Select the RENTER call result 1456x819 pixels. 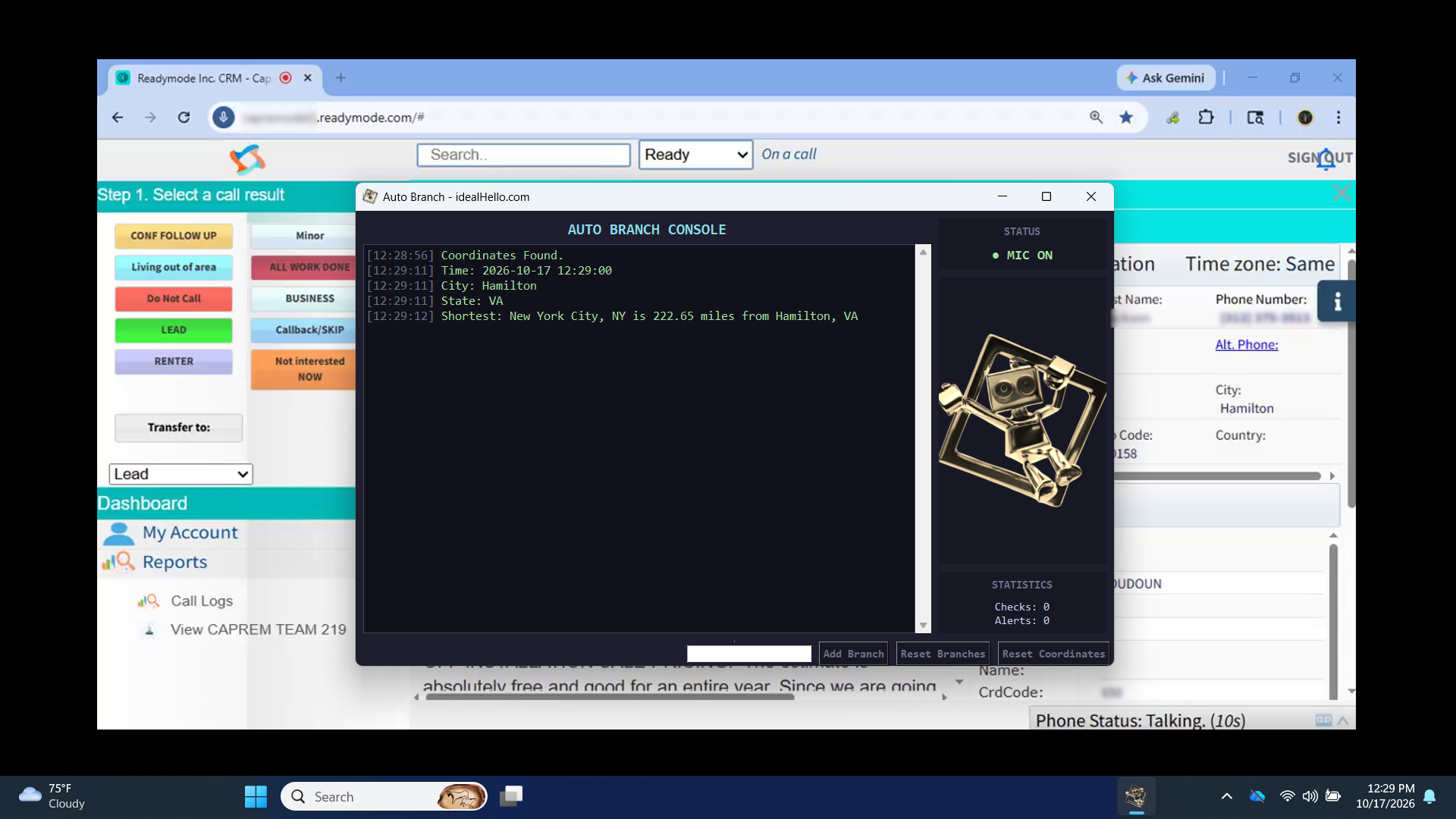click(174, 362)
